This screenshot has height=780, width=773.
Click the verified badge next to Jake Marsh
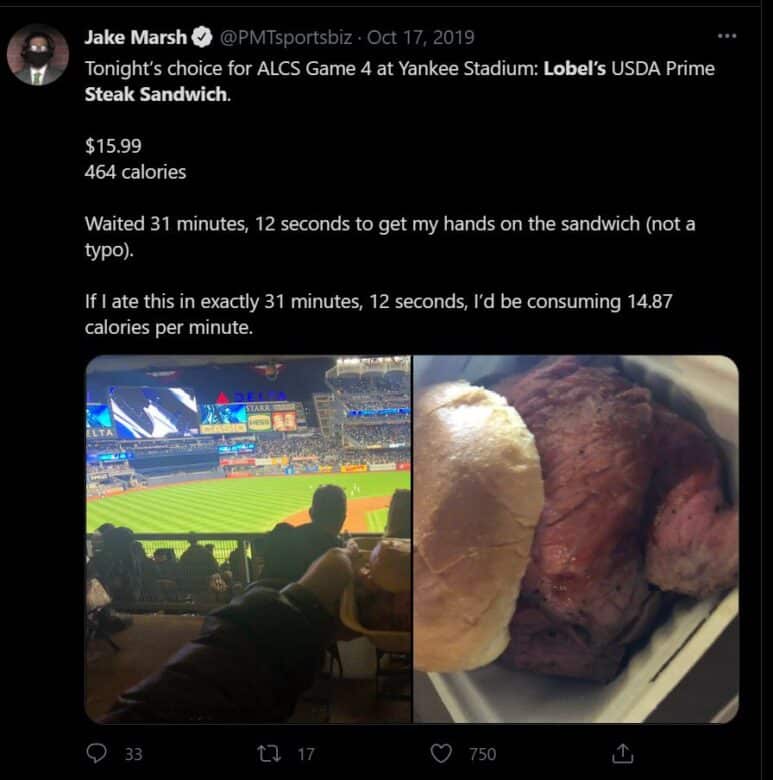pyautogui.click(x=202, y=37)
